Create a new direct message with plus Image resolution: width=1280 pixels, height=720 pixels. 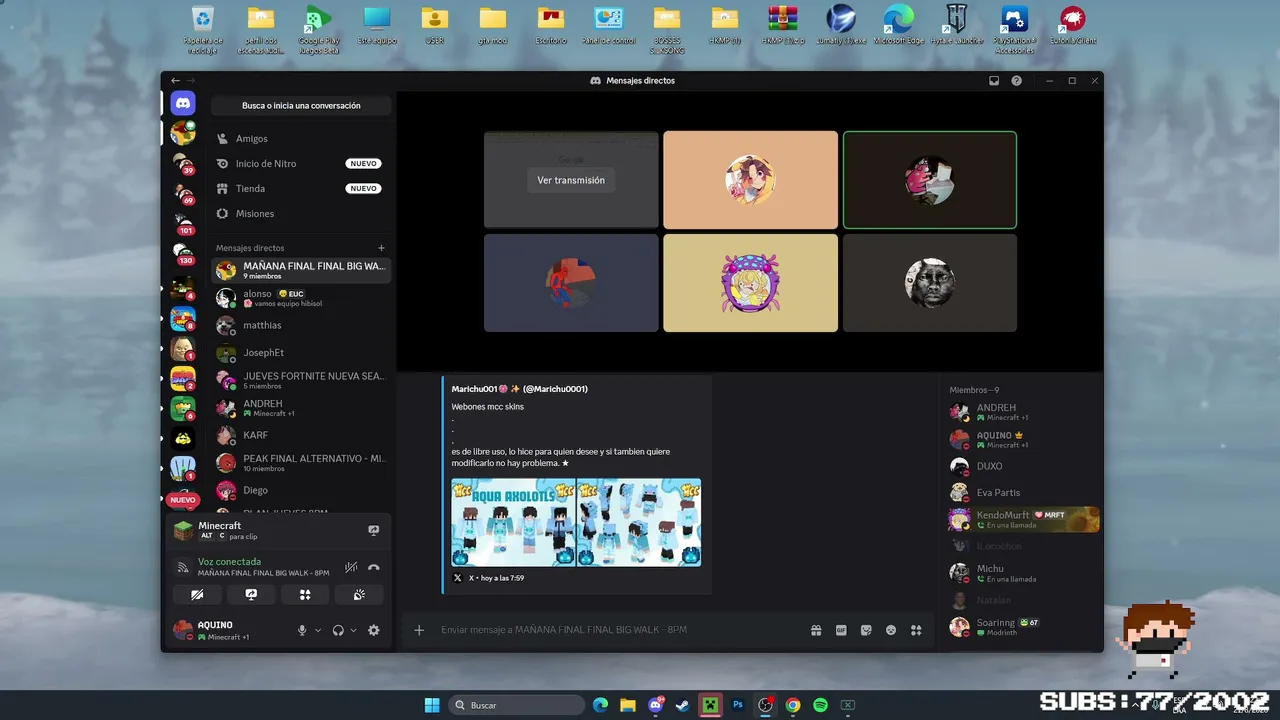381,248
